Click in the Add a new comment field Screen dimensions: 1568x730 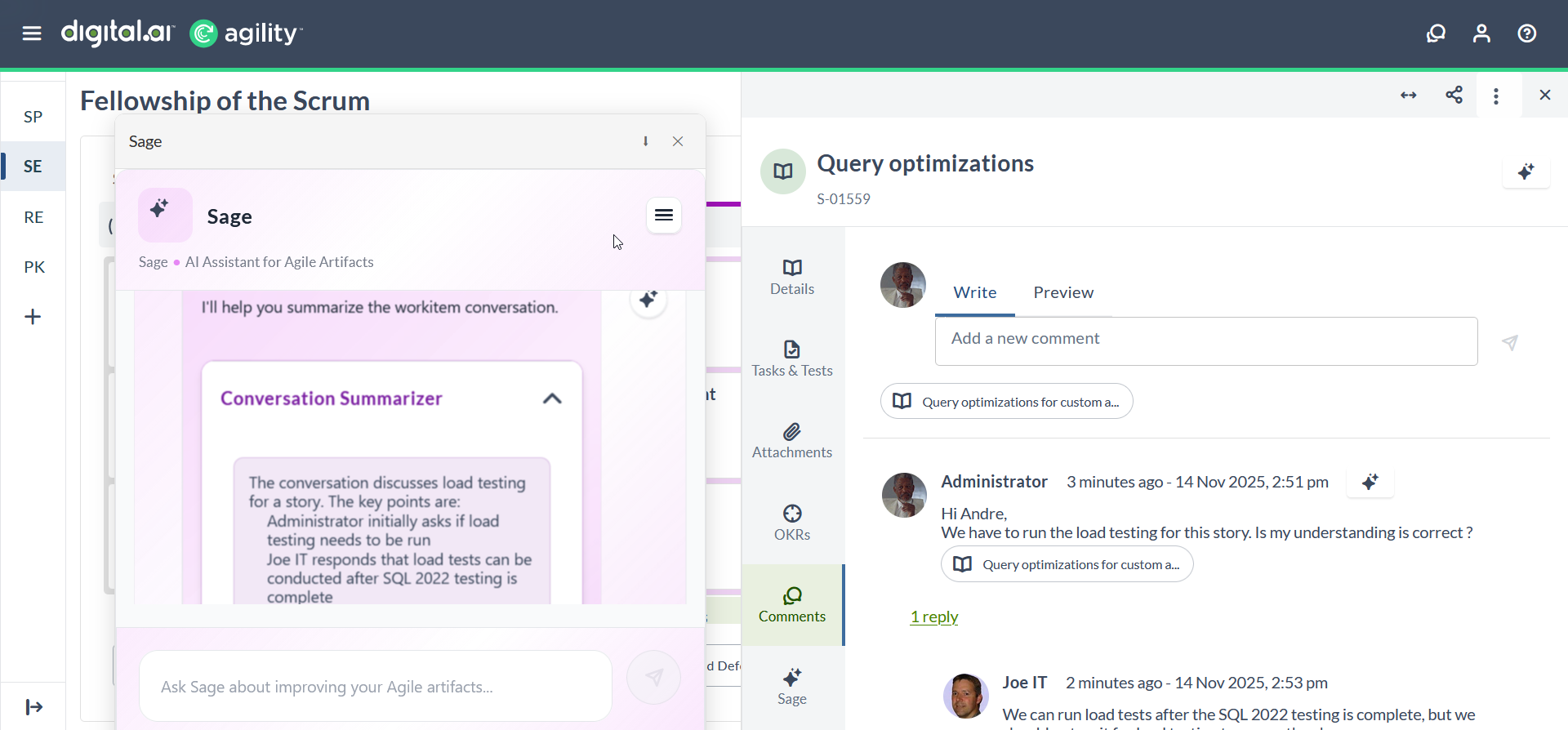(x=1205, y=341)
